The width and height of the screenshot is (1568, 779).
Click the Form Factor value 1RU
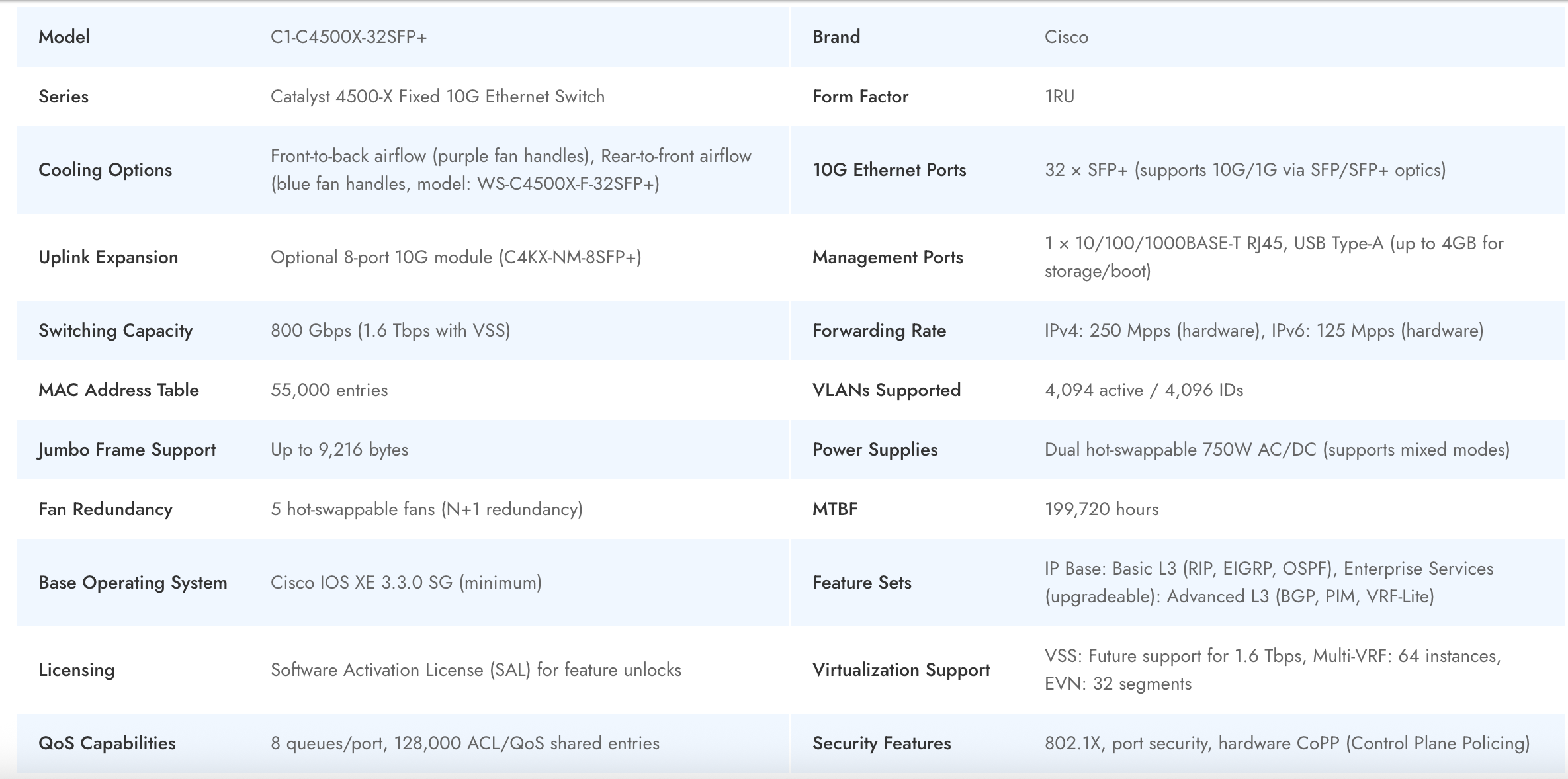[x=1059, y=97]
